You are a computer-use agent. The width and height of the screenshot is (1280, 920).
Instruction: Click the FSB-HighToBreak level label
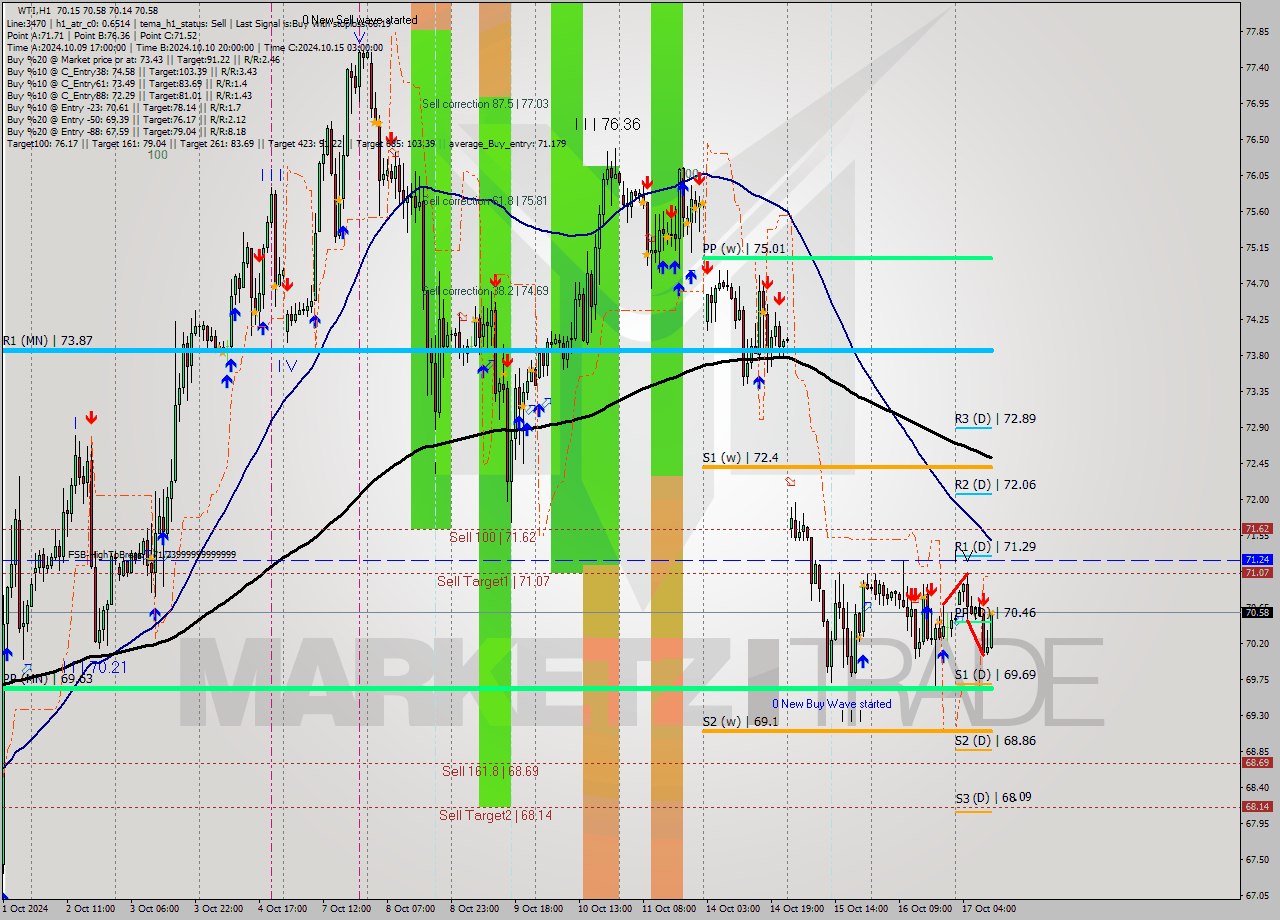pyautogui.click(x=152, y=554)
